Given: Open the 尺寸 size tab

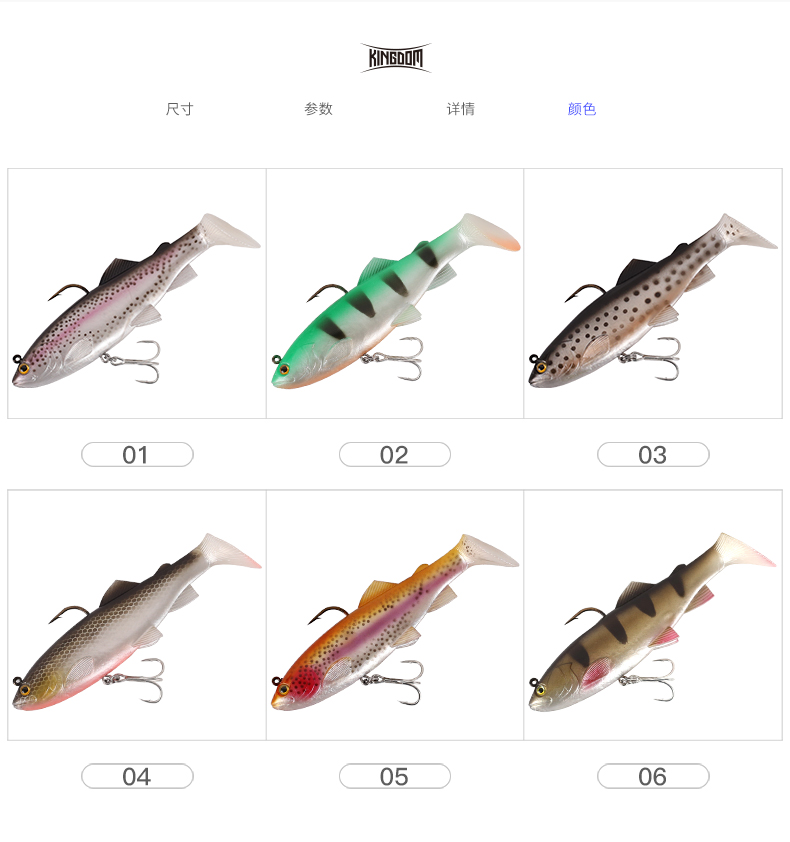Looking at the screenshot, I should pos(179,109).
